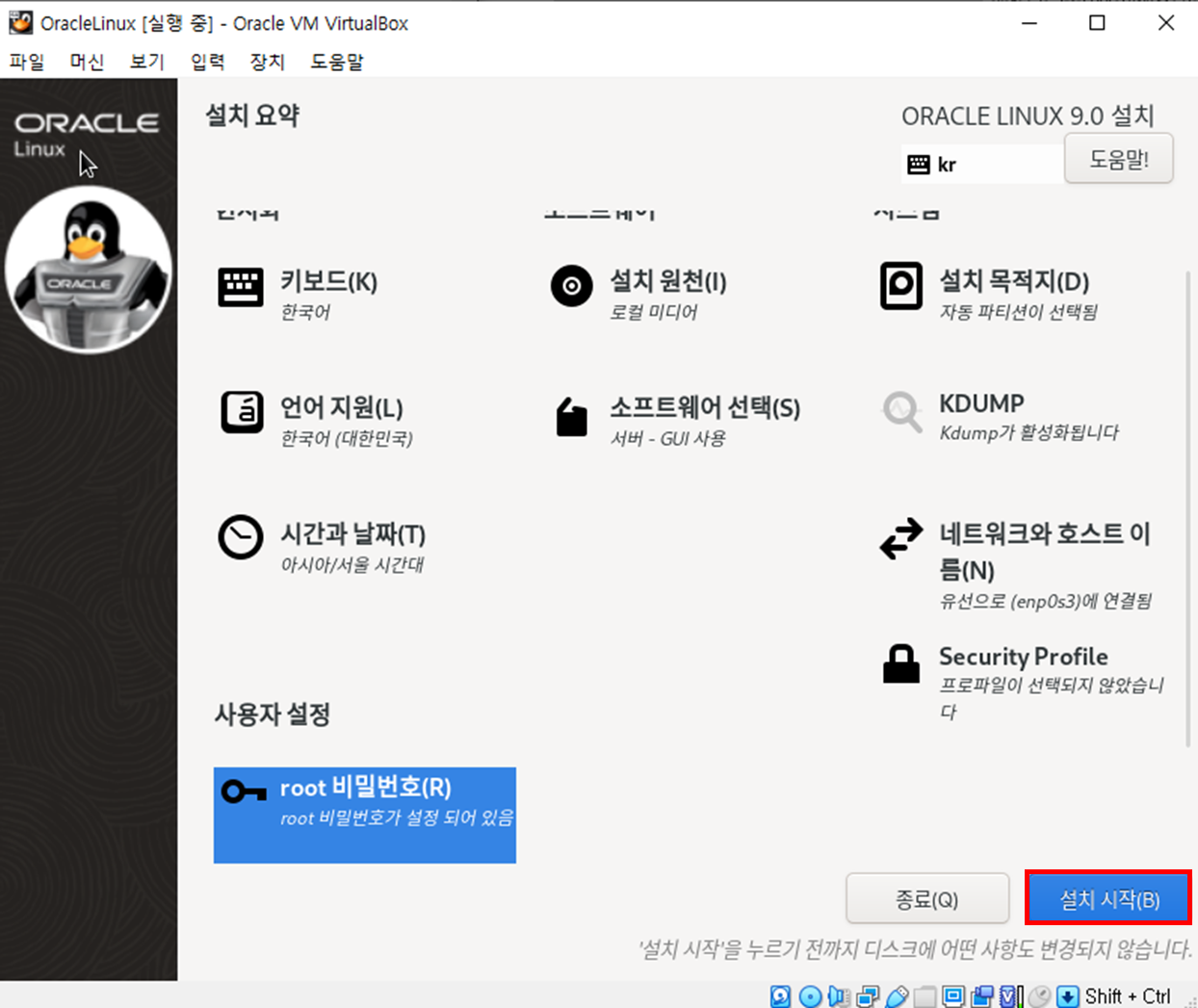
Task: Click the 로컬 미디어 text
Action: coord(653,312)
